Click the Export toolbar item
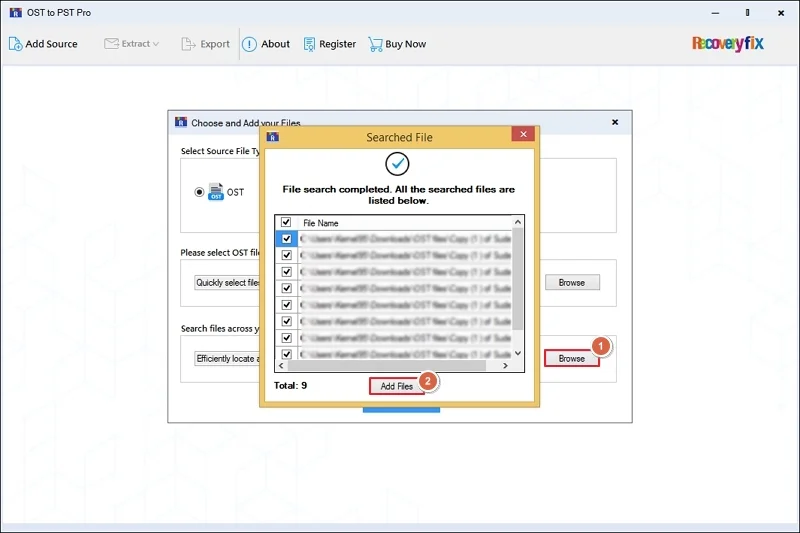This screenshot has height=533, width=800. pos(206,44)
